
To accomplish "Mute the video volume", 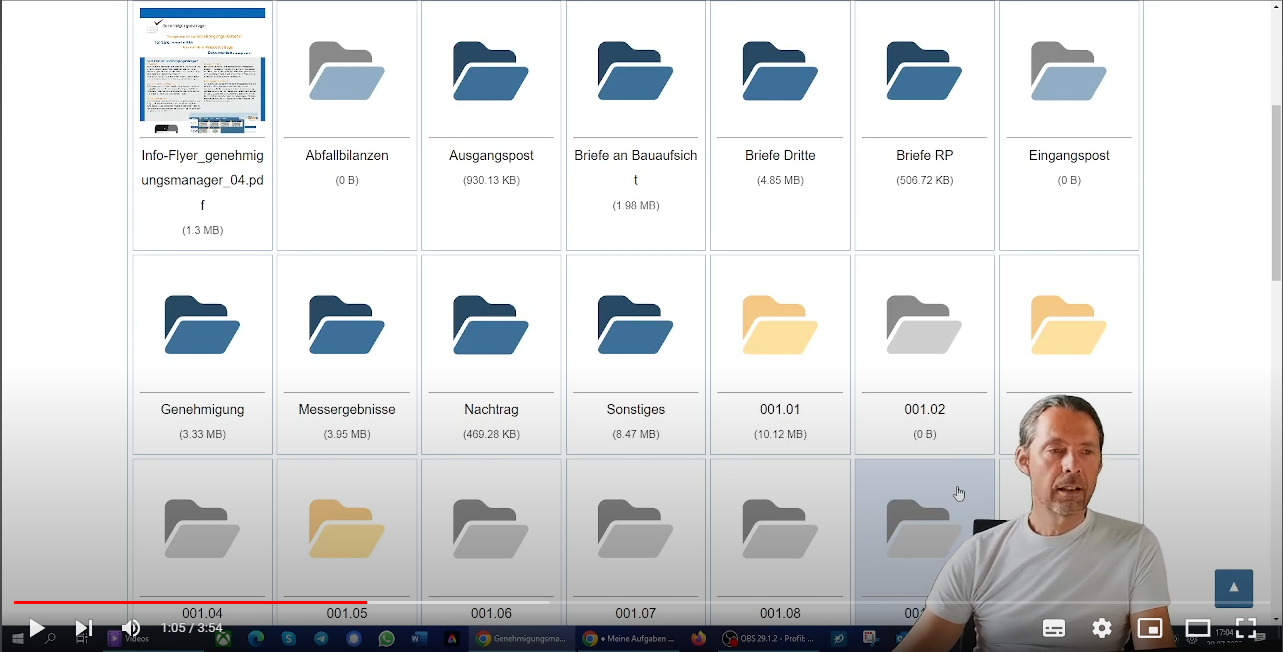I will click(131, 628).
